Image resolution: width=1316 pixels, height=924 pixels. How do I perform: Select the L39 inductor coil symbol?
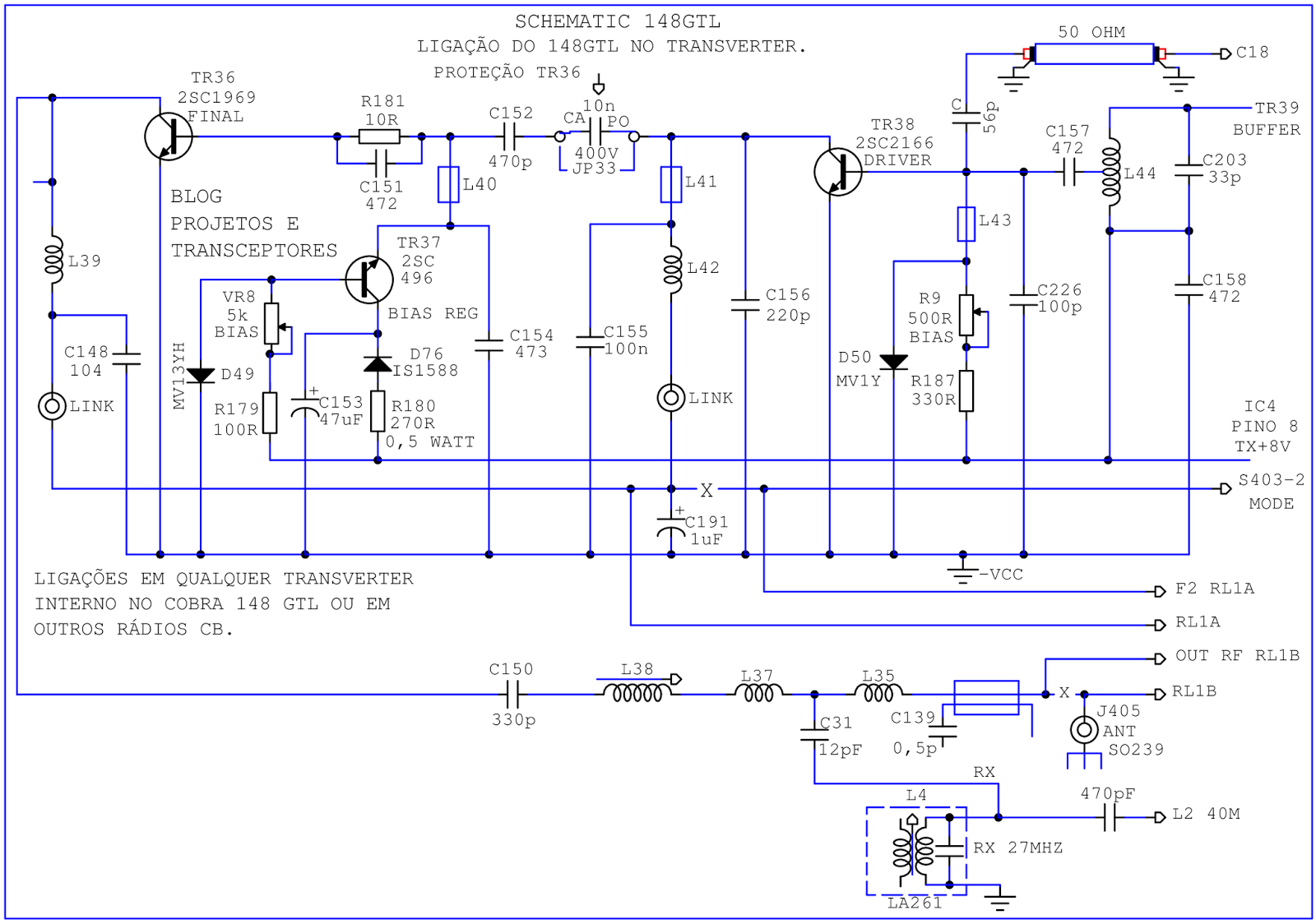tap(53, 259)
